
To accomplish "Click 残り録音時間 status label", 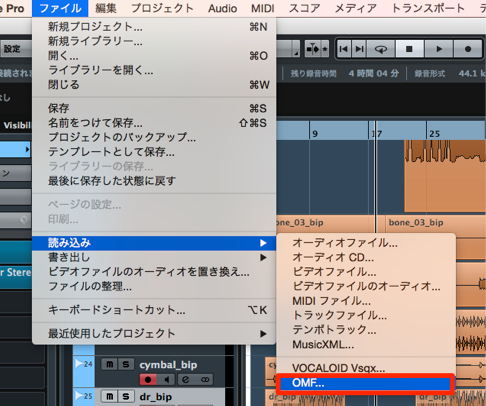I will [x=313, y=74].
